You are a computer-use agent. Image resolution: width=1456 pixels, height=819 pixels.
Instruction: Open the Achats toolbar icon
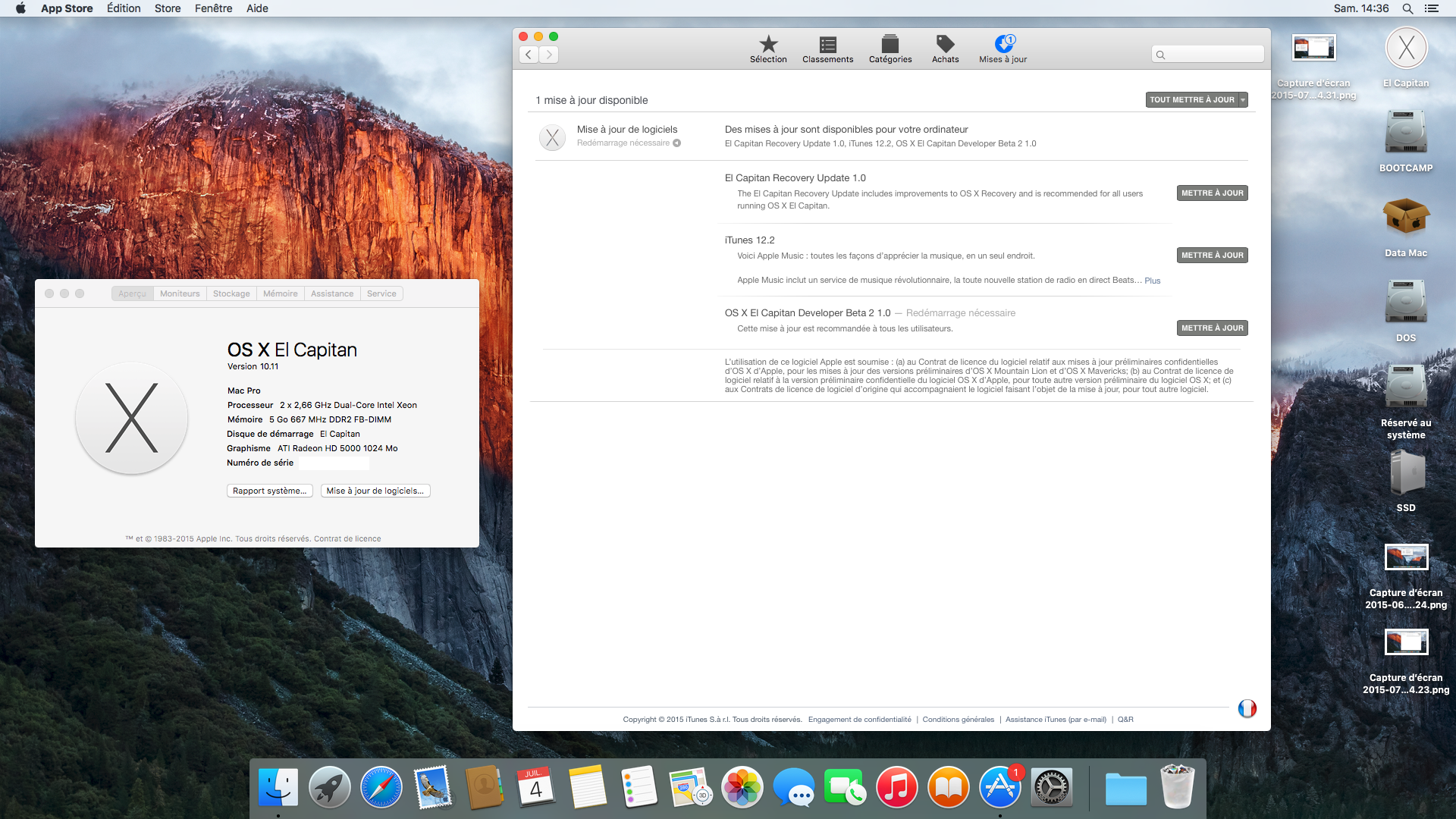coord(945,49)
